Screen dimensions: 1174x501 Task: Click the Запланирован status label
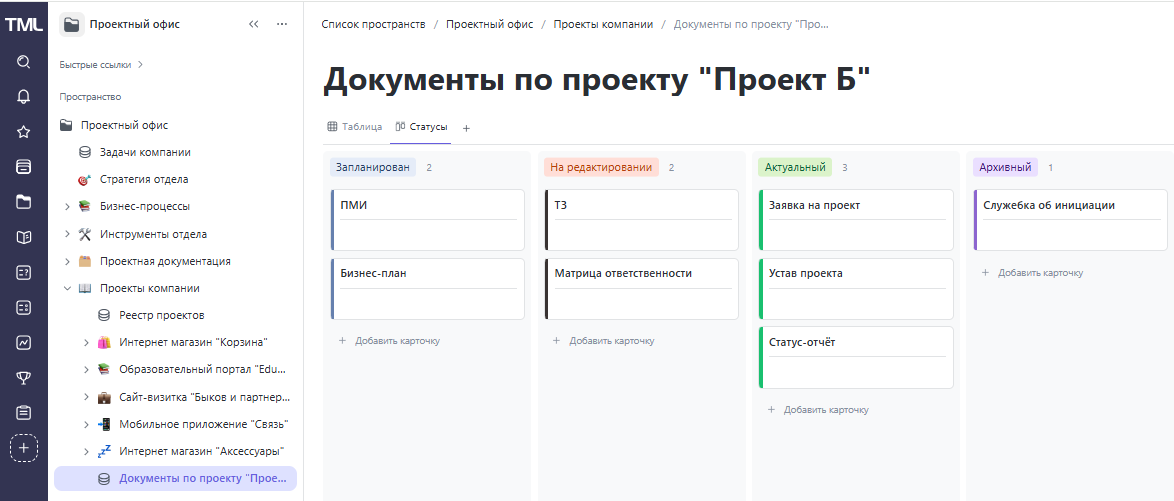pyautogui.click(x=373, y=167)
